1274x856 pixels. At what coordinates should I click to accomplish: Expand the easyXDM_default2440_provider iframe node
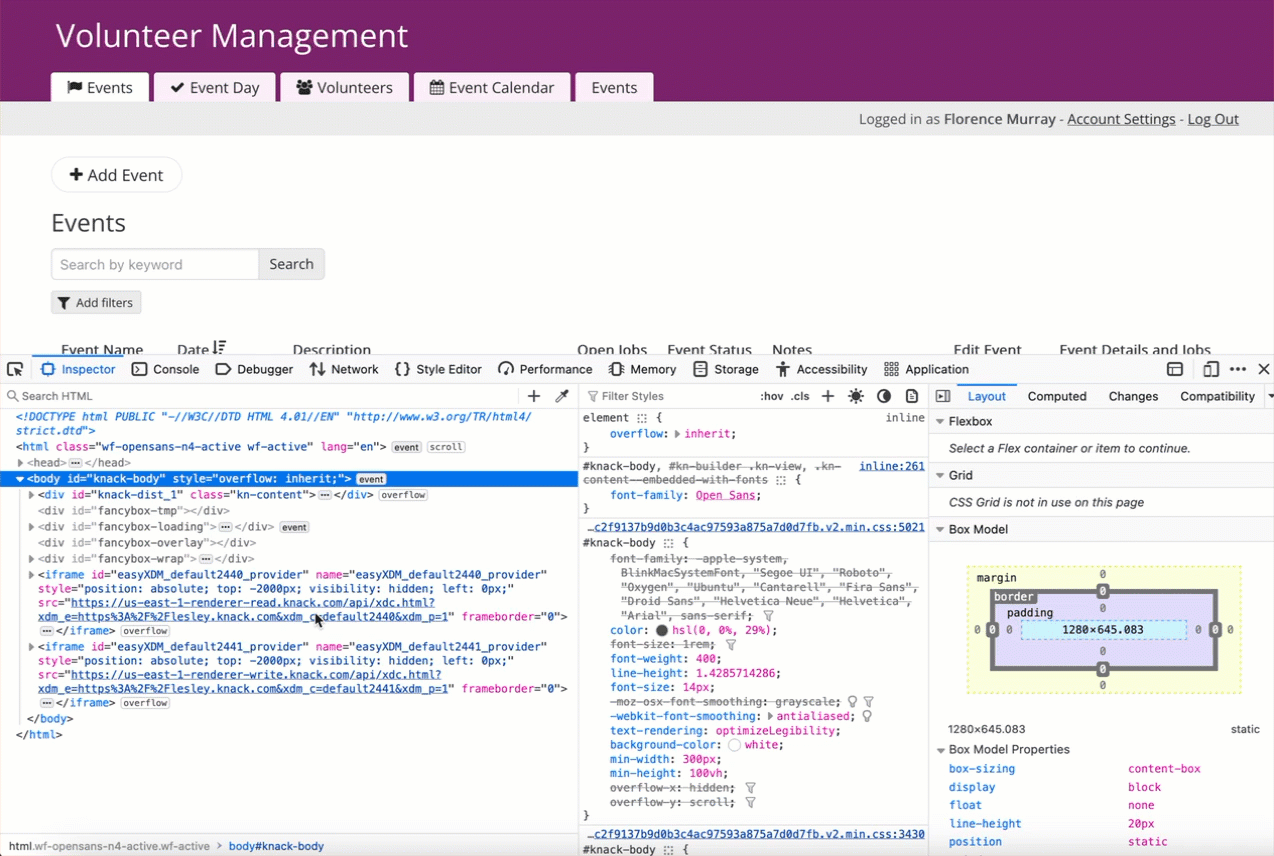coord(30,574)
